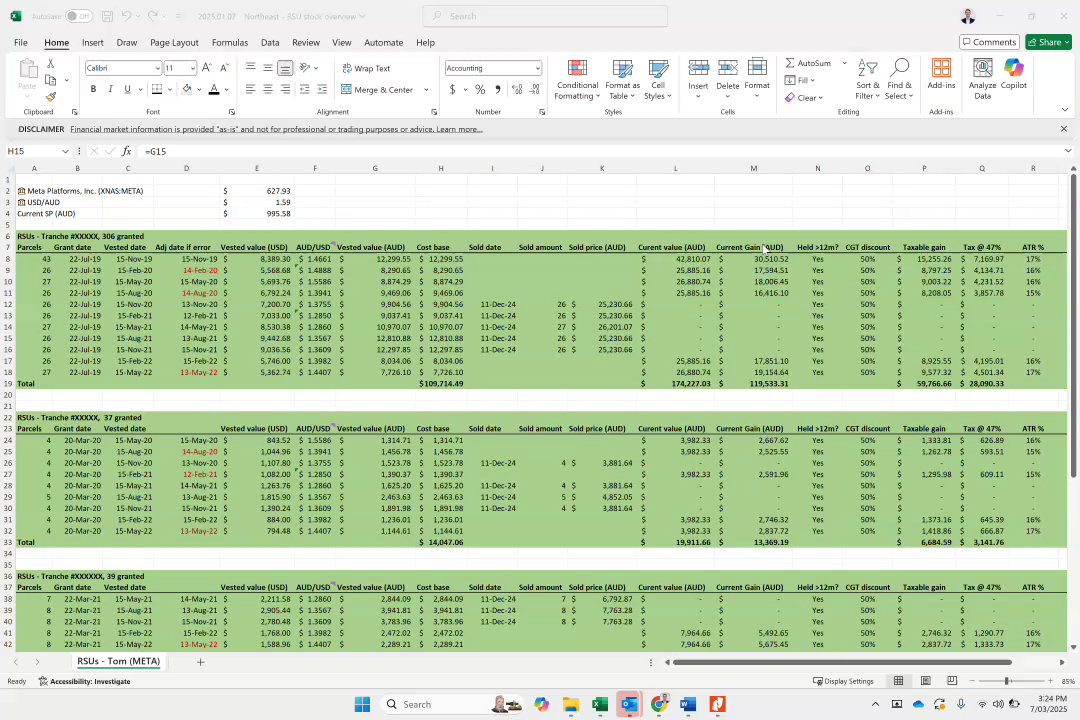Click the Increase Decimal icon

point(517,90)
